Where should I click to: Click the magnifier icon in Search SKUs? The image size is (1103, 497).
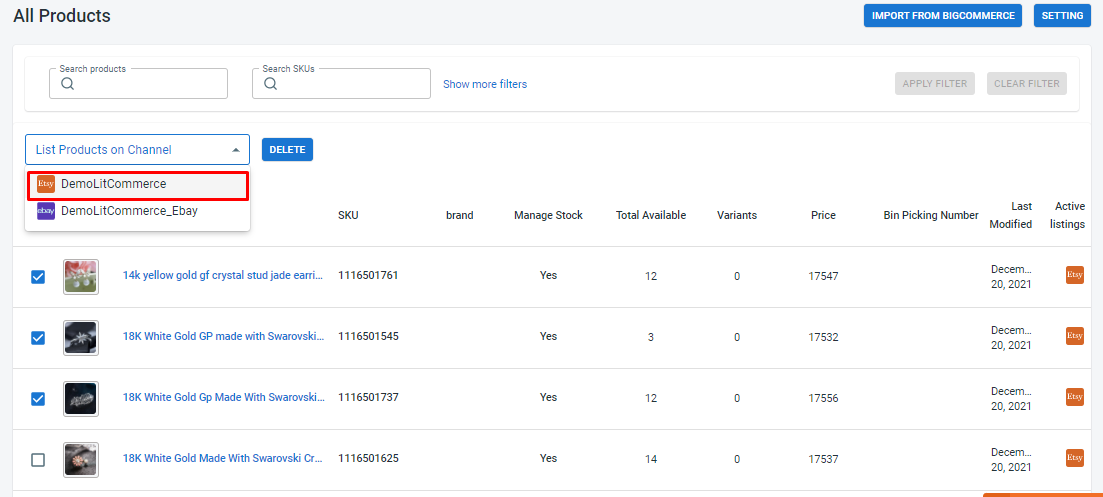(271, 84)
